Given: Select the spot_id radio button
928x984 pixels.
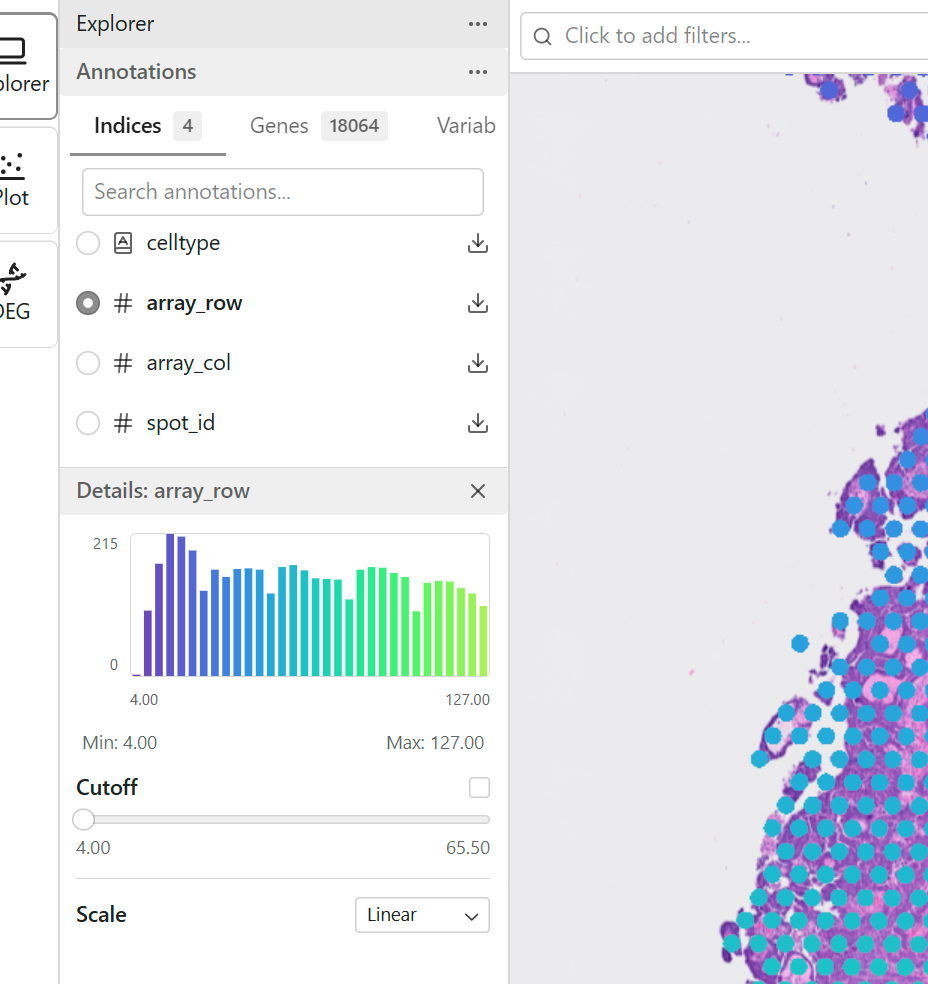Looking at the screenshot, I should click(88, 423).
